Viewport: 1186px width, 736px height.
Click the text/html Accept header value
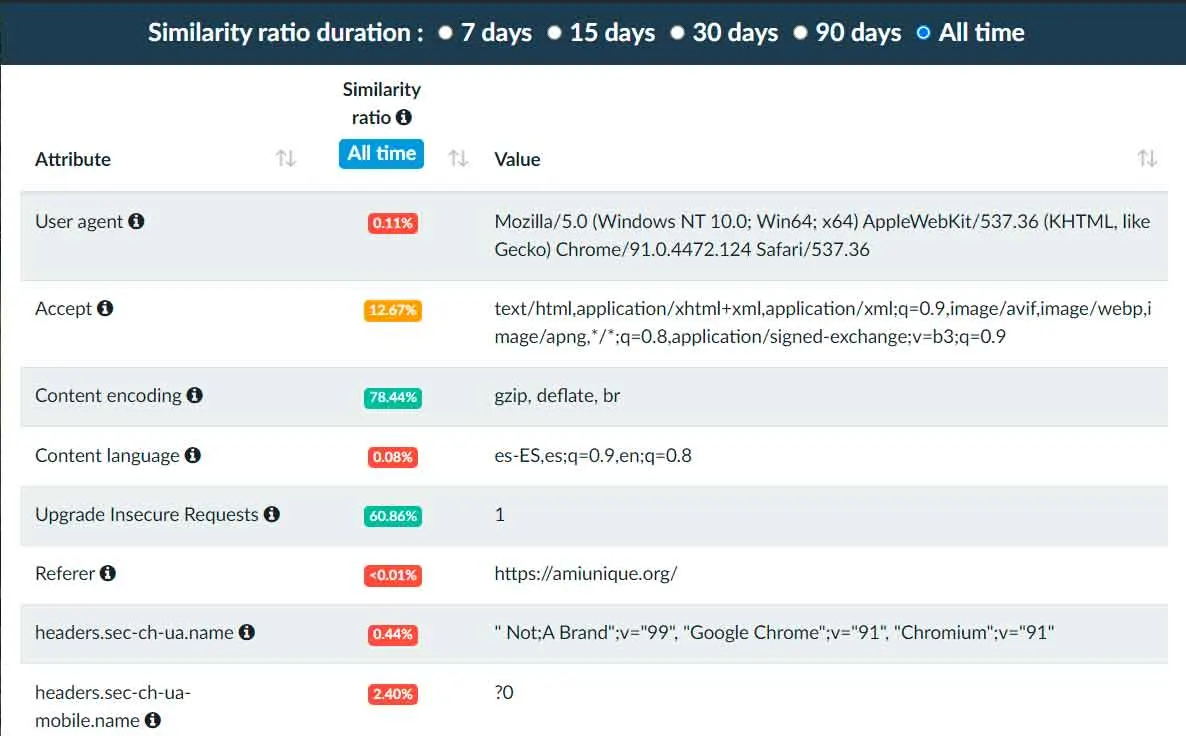(x=823, y=322)
